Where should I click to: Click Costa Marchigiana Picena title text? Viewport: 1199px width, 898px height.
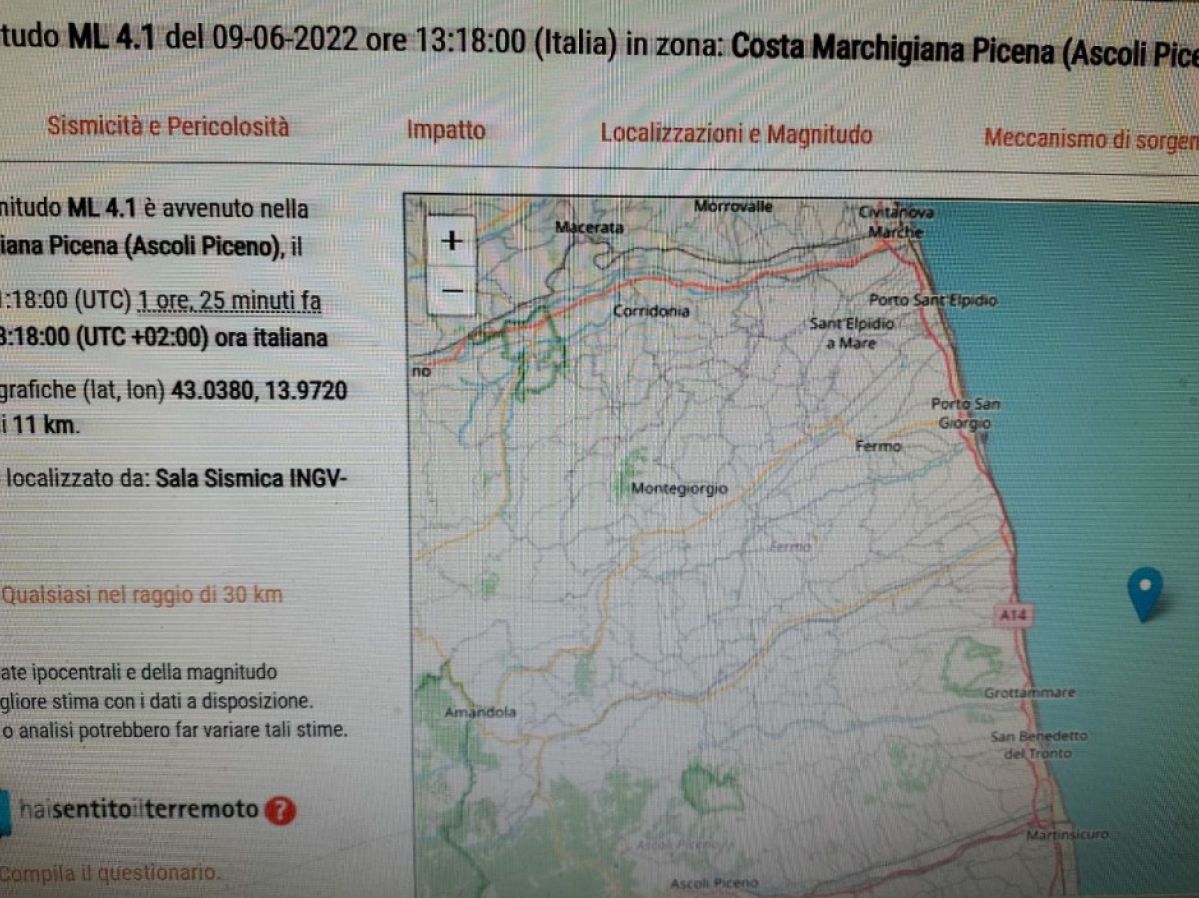point(892,50)
